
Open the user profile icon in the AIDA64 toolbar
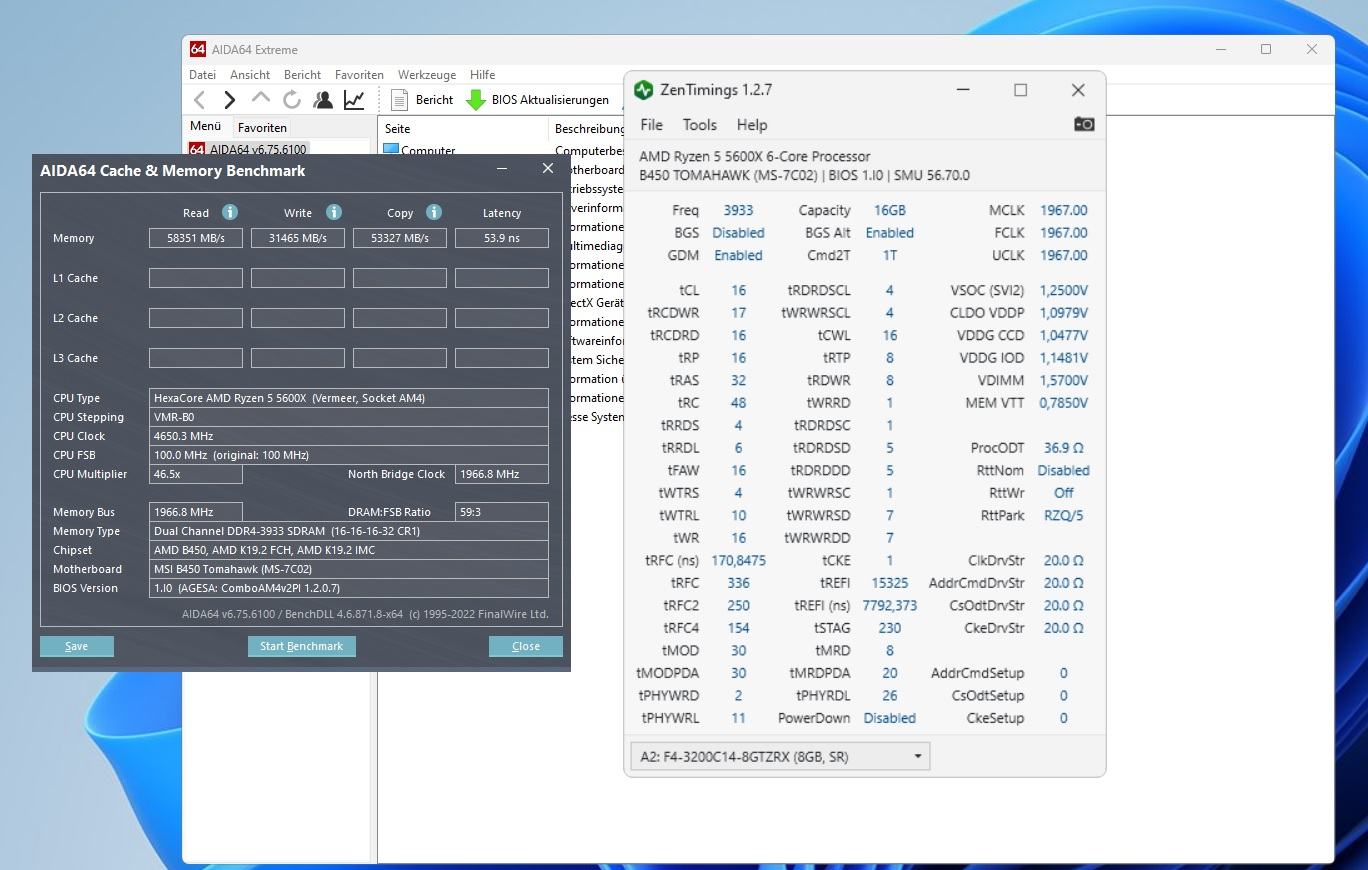(x=323, y=99)
